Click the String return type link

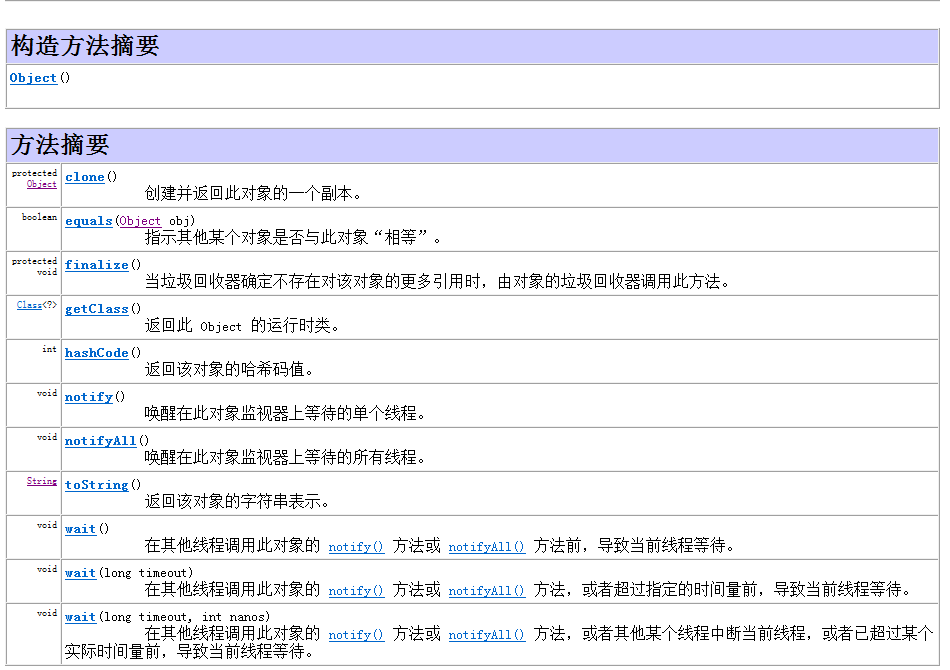(x=40, y=481)
